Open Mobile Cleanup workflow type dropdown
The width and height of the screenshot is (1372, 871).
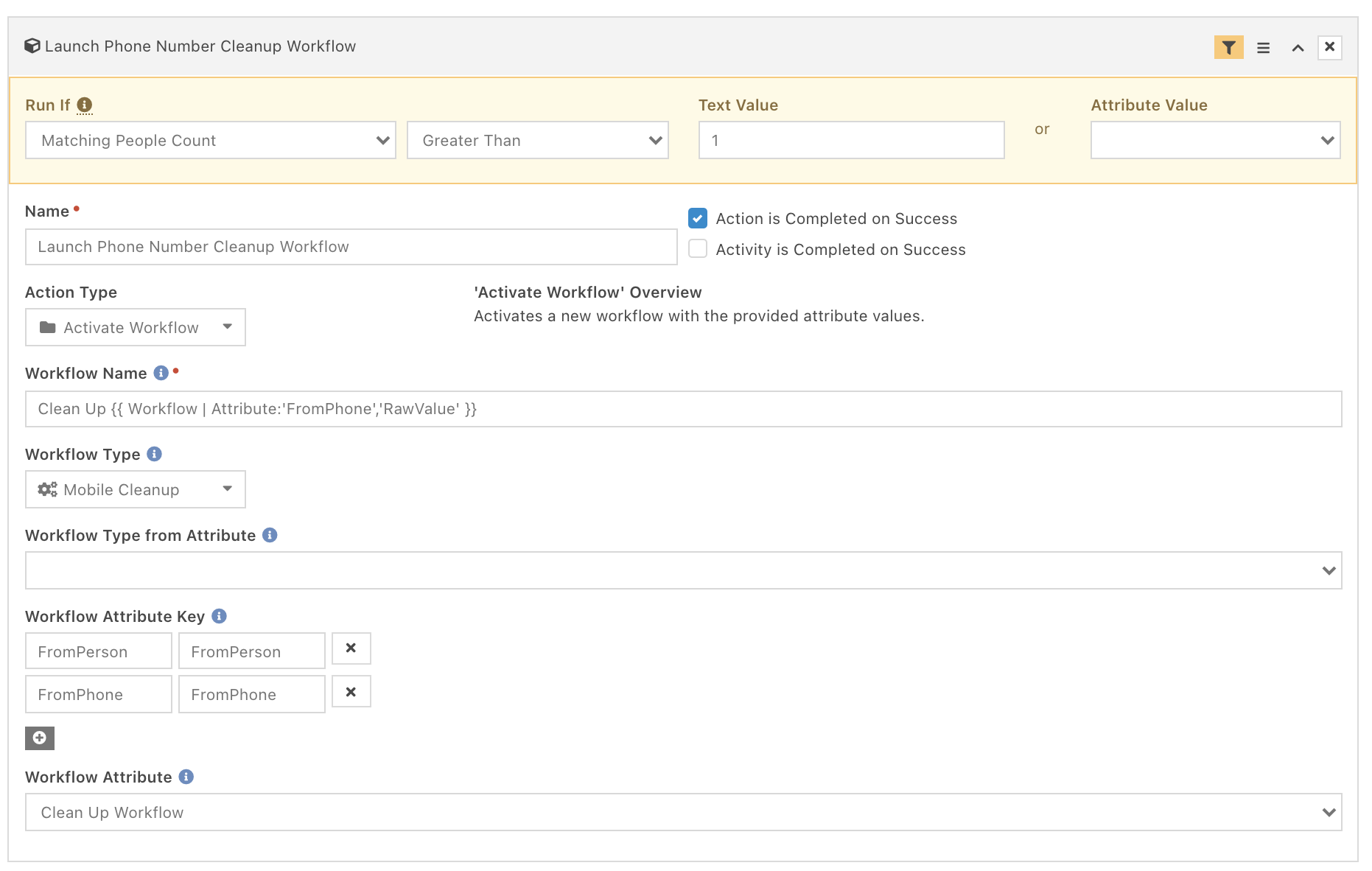point(136,489)
